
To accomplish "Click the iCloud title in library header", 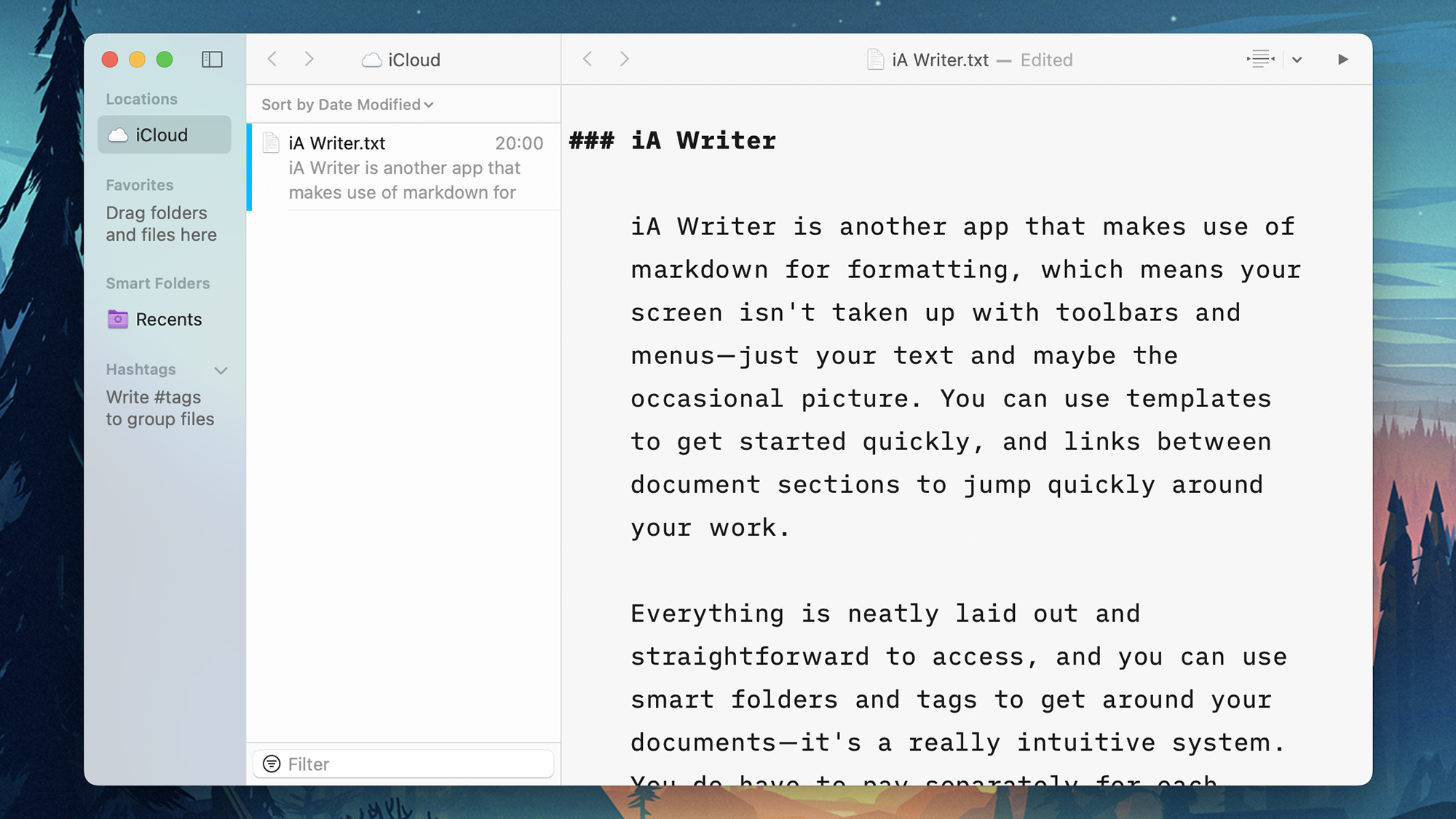I will tap(414, 60).
